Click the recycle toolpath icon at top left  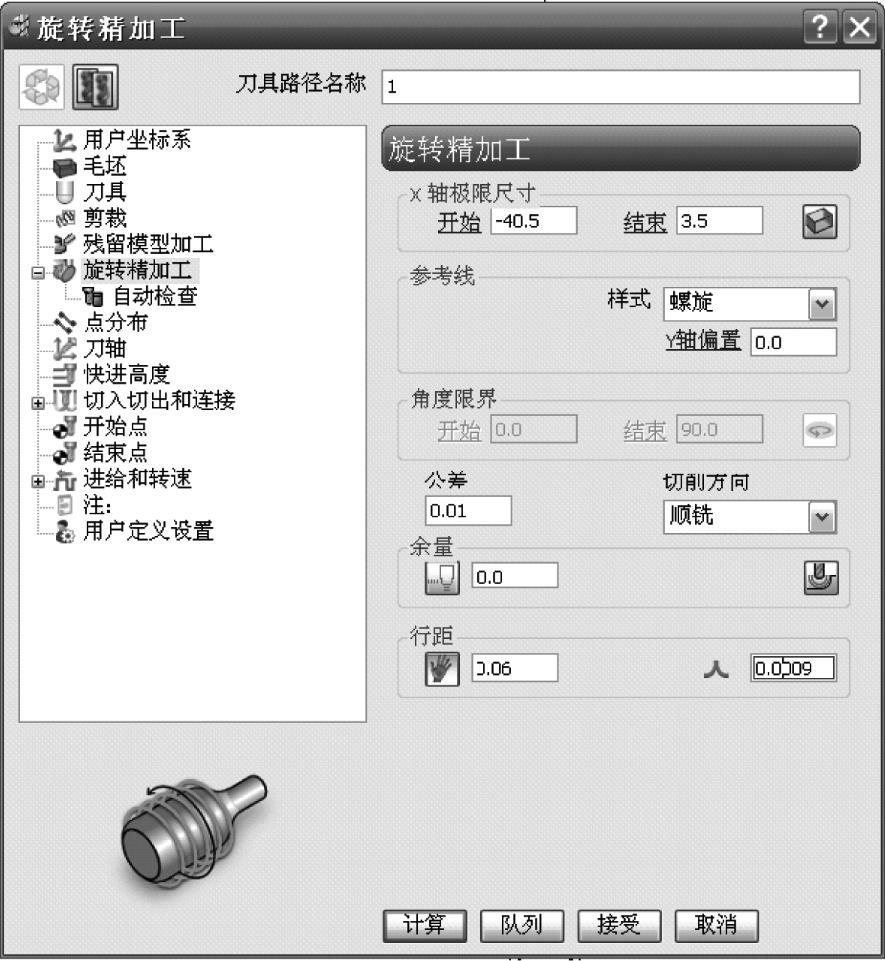coord(42,87)
